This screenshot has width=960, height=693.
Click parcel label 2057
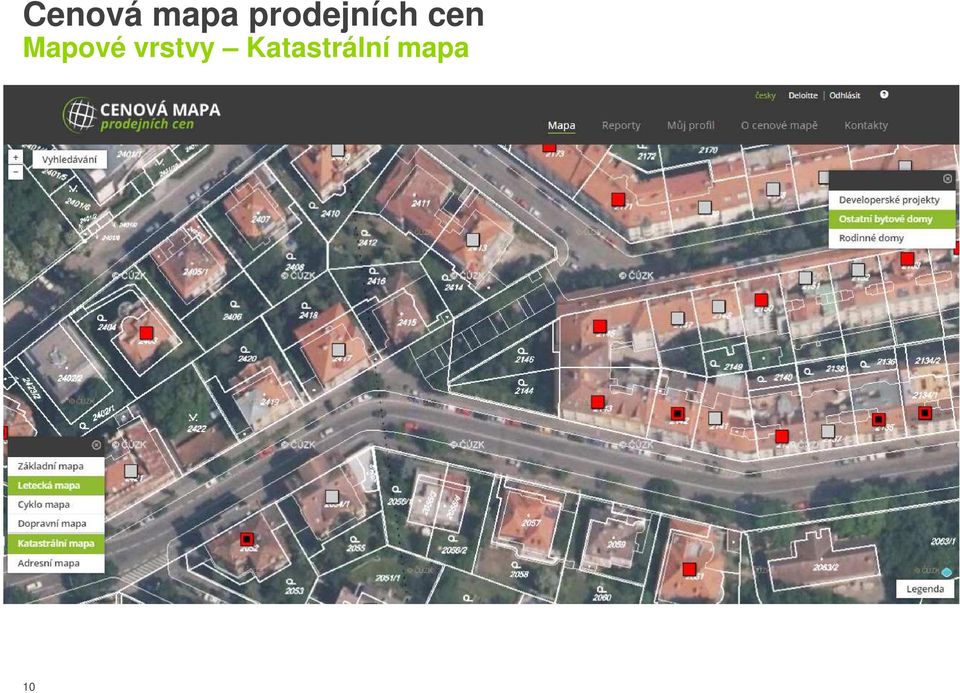coord(531,523)
